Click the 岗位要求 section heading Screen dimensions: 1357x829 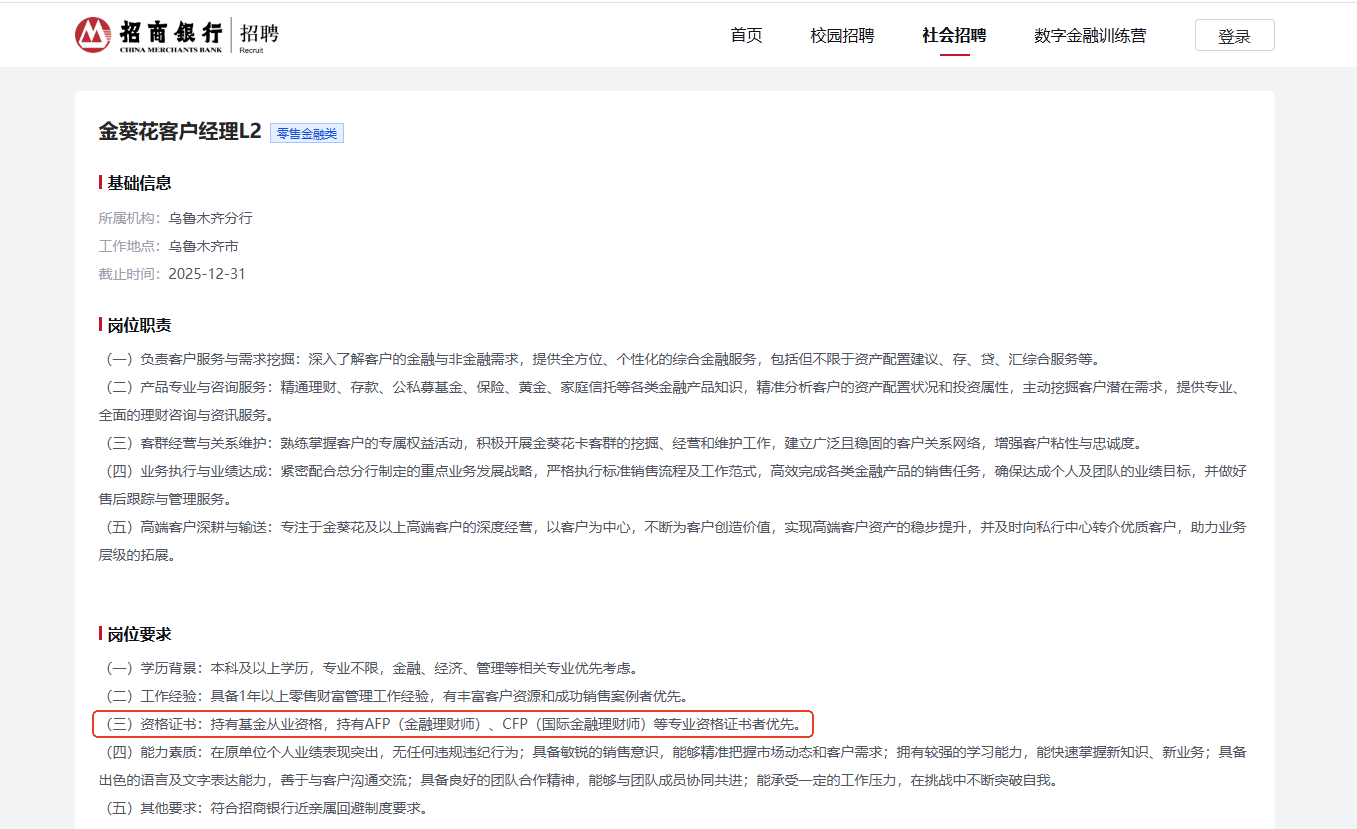(x=139, y=634)
